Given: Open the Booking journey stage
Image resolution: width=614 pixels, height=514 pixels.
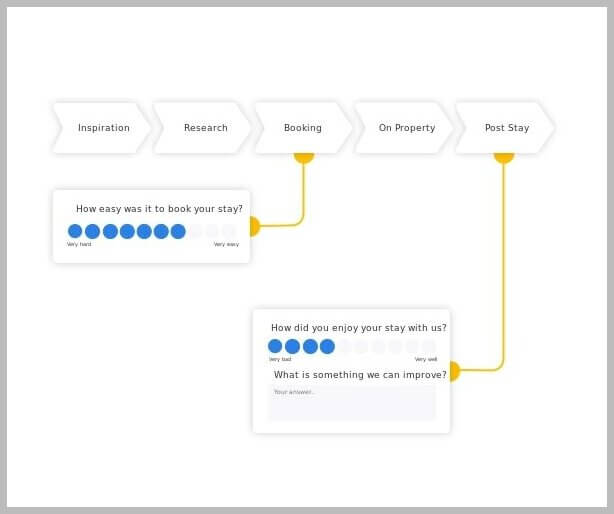Looking at the screenshot, I should click(x=303, y=128).
